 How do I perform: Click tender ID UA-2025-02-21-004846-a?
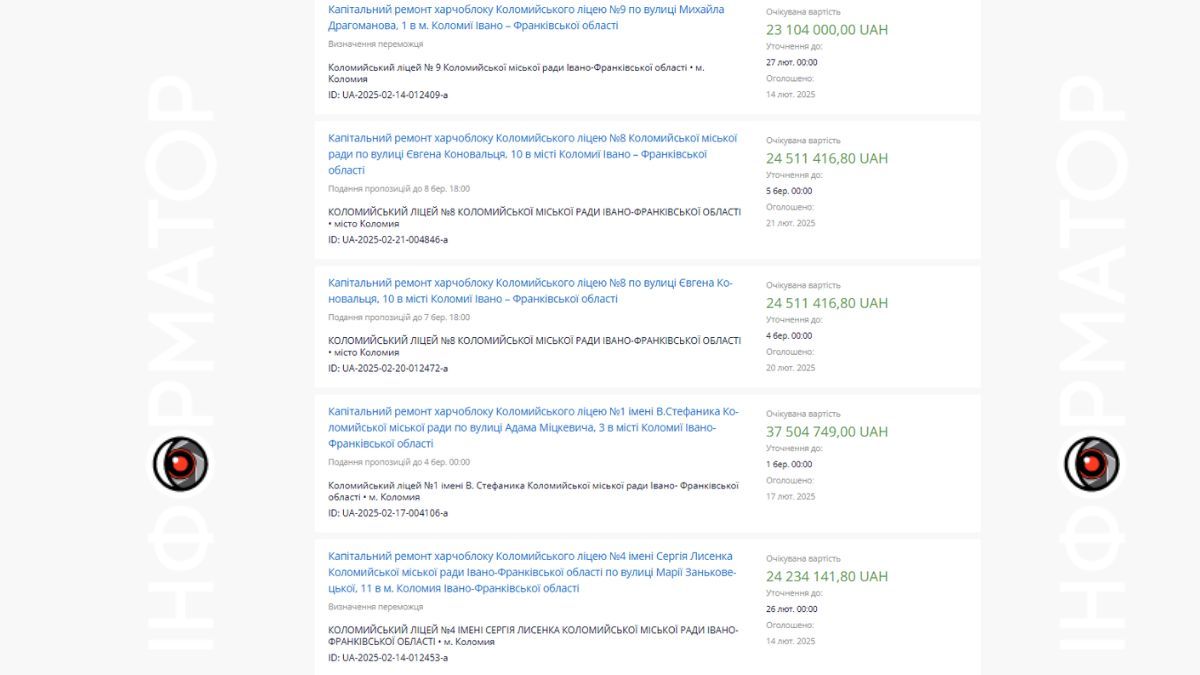click(x=388, y=240)
